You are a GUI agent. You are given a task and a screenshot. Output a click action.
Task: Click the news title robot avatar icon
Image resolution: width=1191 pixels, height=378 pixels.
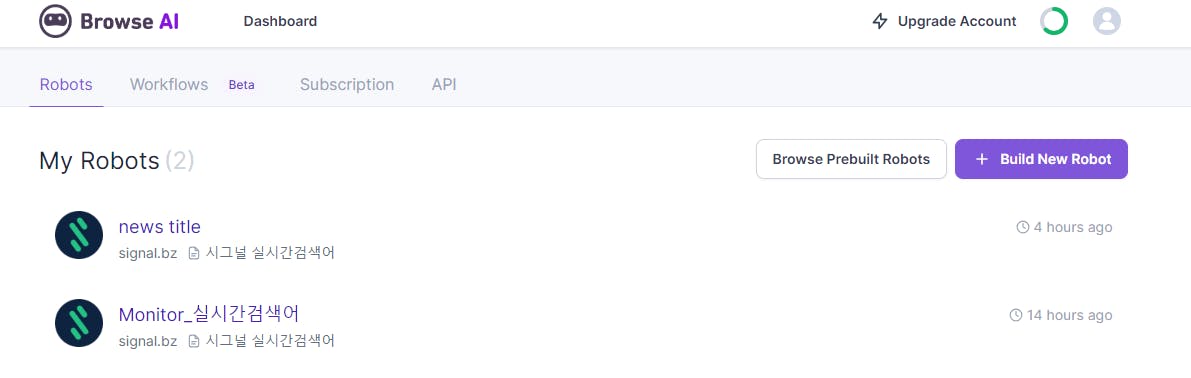[x=79, y=235]
